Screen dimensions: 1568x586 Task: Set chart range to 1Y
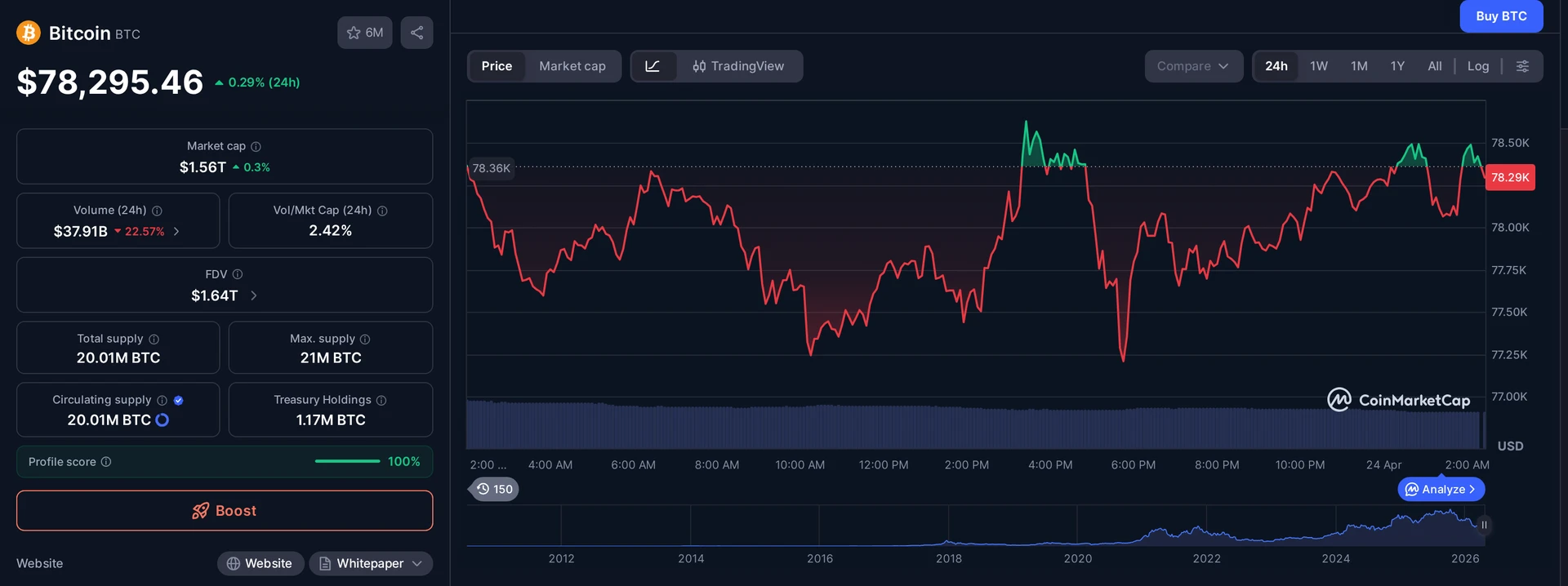pyautogui.click(x=1397, y=66)
